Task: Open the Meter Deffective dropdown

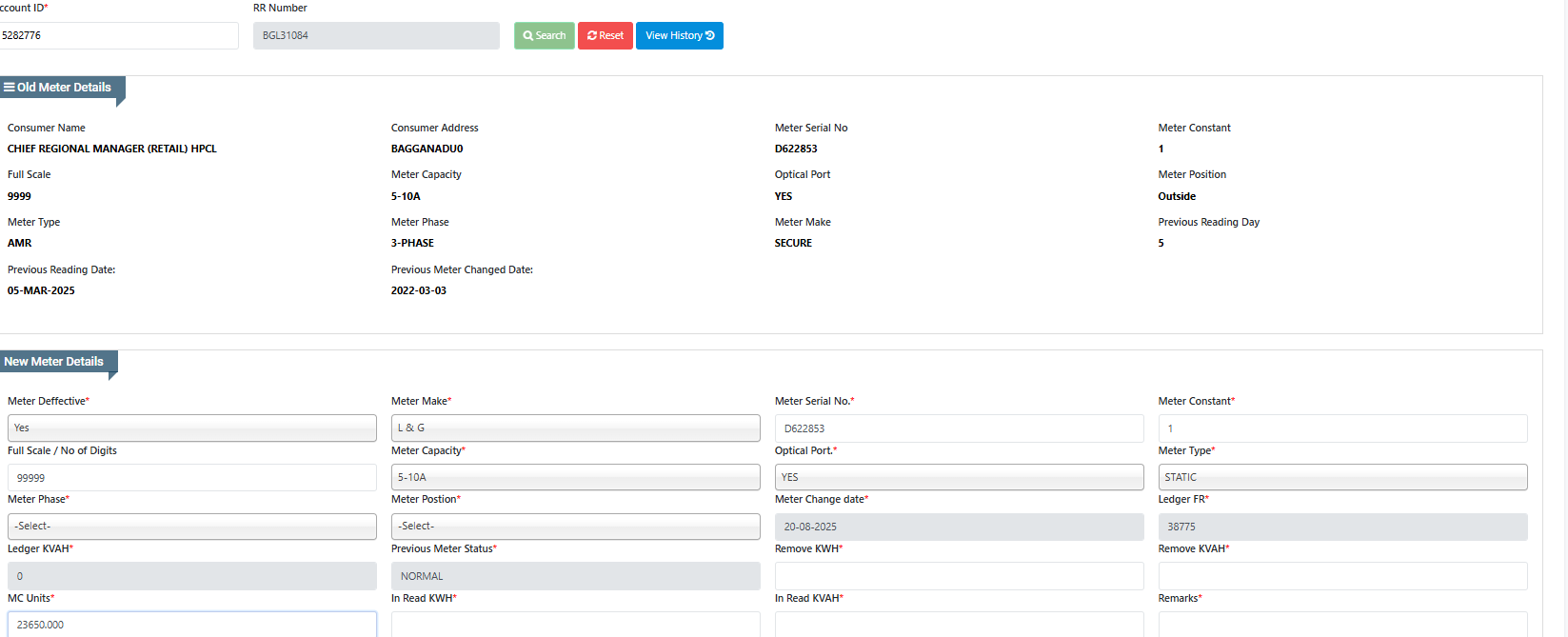Action: click(191, 428)
